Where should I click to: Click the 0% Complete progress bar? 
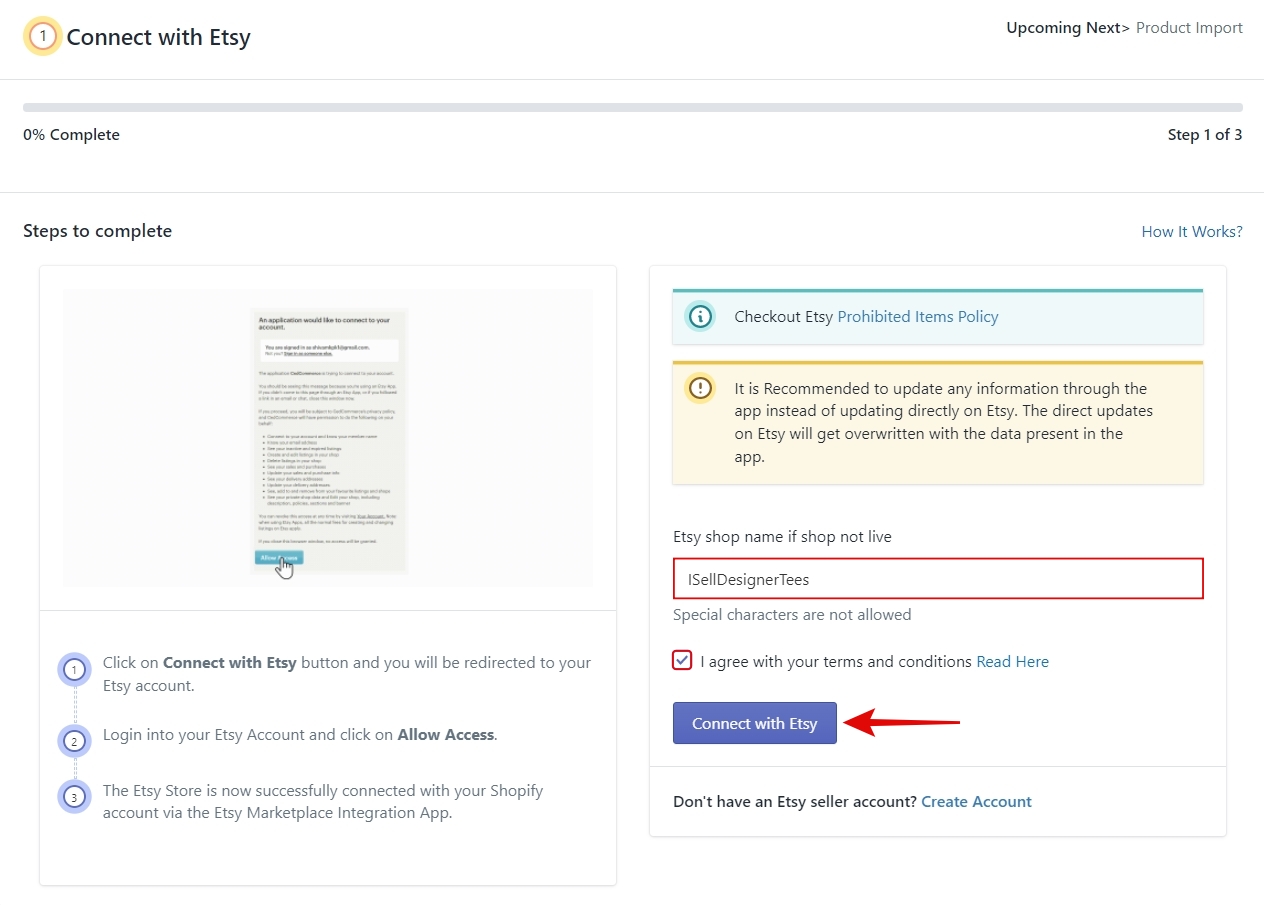633,107
